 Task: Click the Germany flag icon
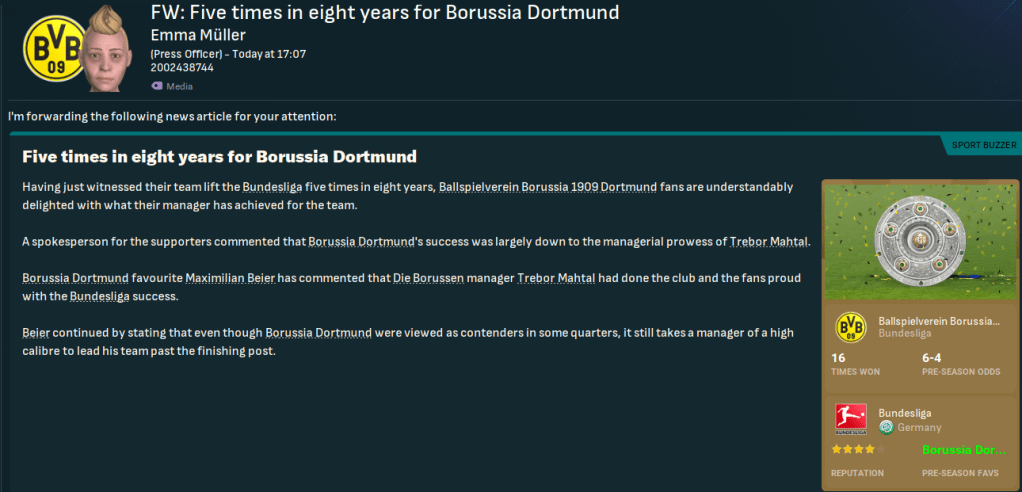point(885,427)
